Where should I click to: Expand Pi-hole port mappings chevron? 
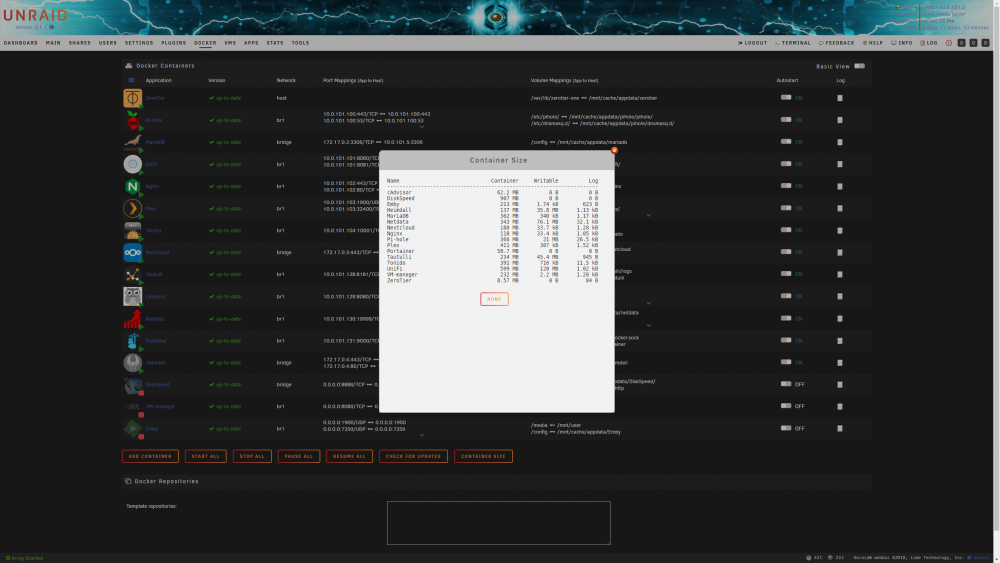tap(422, 127)
